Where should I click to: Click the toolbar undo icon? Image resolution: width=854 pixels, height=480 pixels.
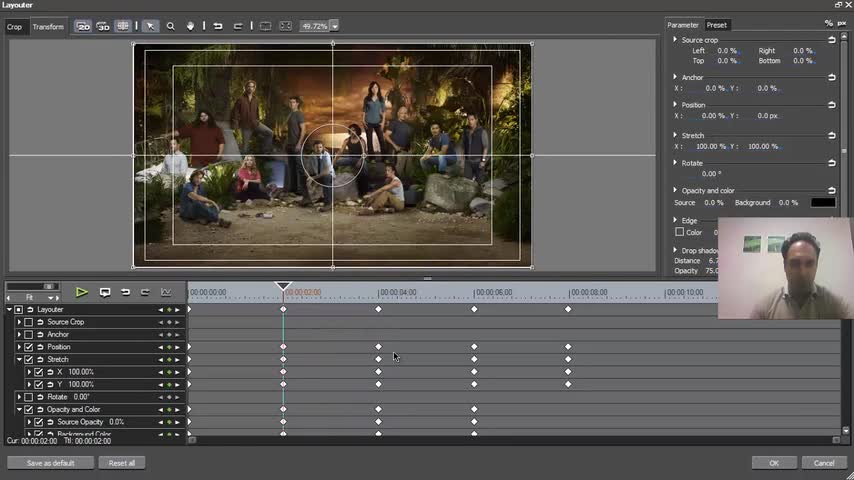[218, 26]
